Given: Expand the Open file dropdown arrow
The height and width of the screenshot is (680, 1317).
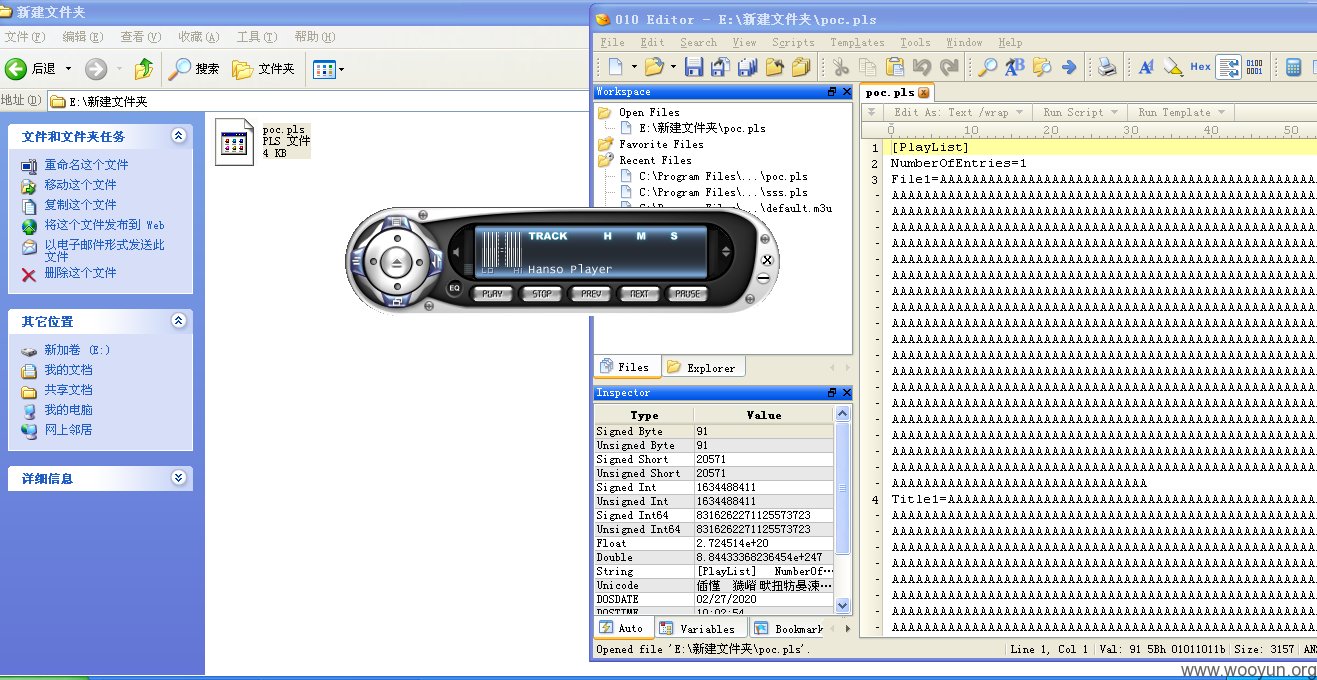Looking at the screenshot, I should 671,68.
